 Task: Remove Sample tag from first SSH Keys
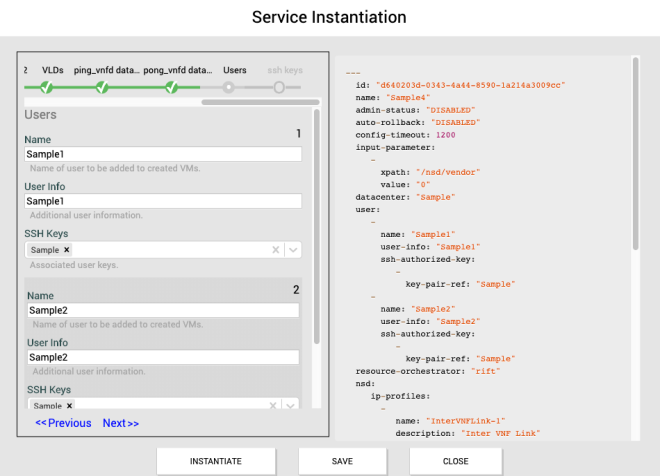(x=67, y=250)
